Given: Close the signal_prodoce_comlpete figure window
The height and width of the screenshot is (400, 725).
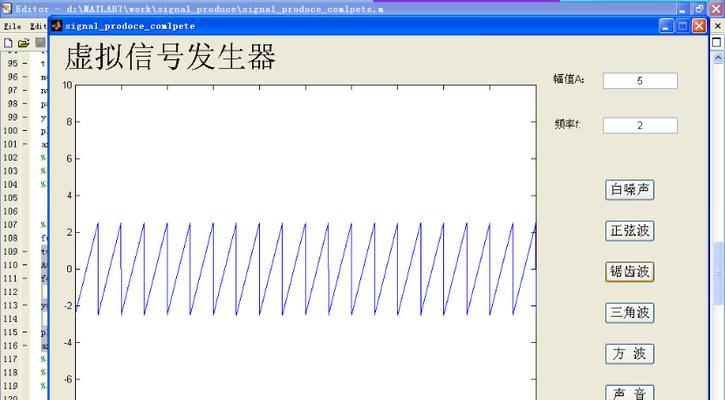Looking at the screenshot, I should [x=699, y=26].
